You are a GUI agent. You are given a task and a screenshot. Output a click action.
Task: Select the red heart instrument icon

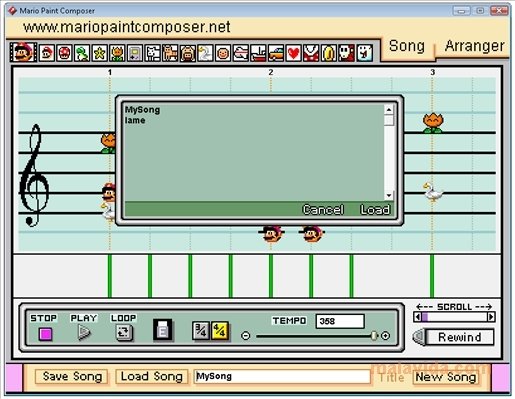point(293,53)
